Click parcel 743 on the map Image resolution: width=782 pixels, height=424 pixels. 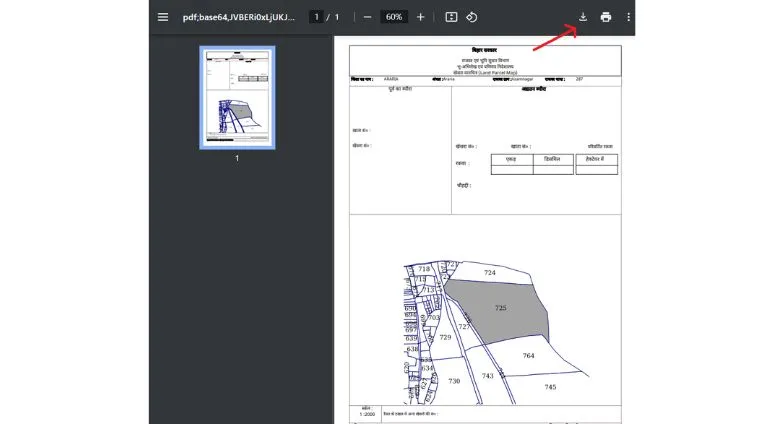487,375
